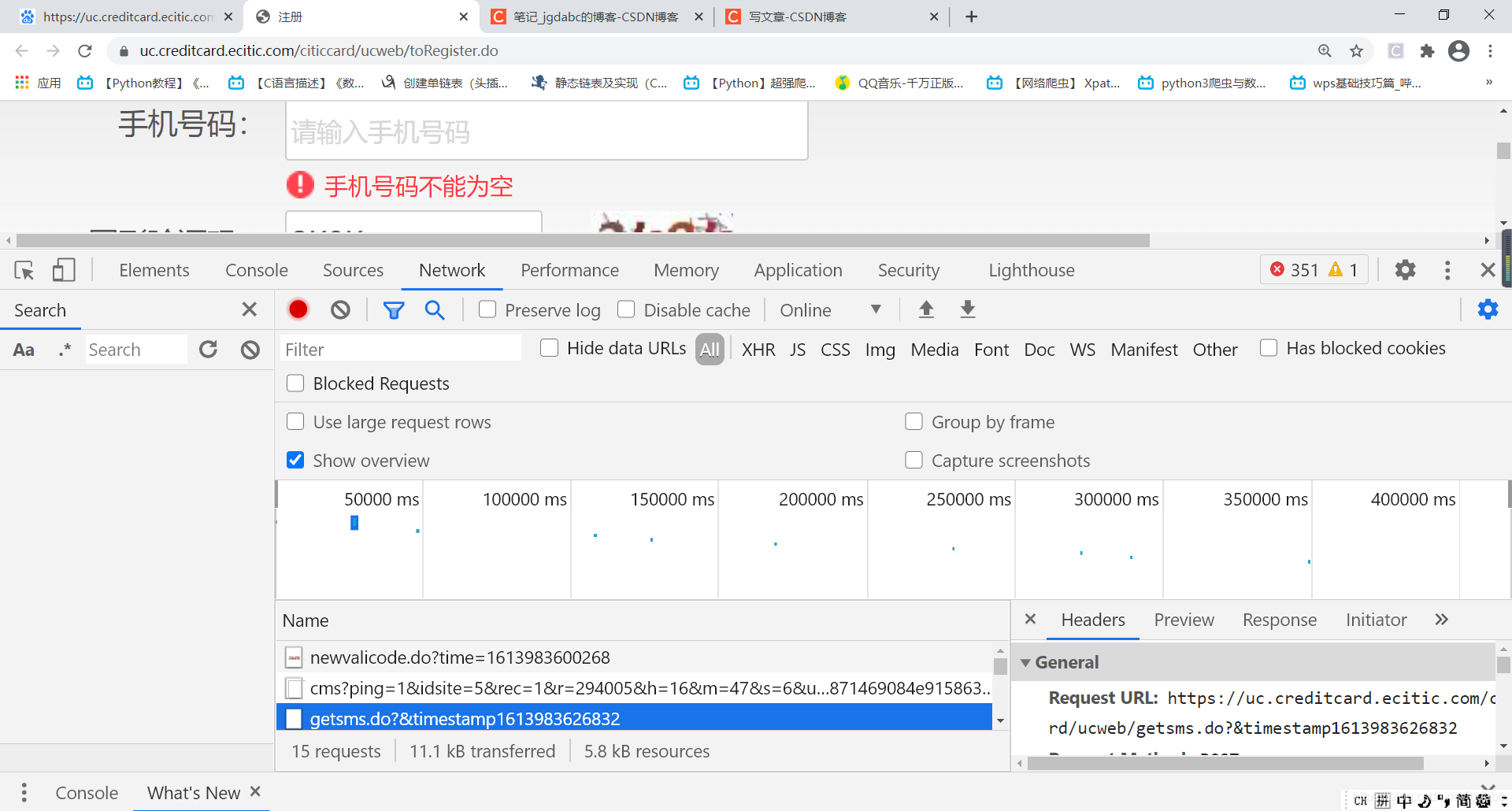Open a new browser tab
Viewport: 1512px width, 811px height.
(x=971, y=17)
